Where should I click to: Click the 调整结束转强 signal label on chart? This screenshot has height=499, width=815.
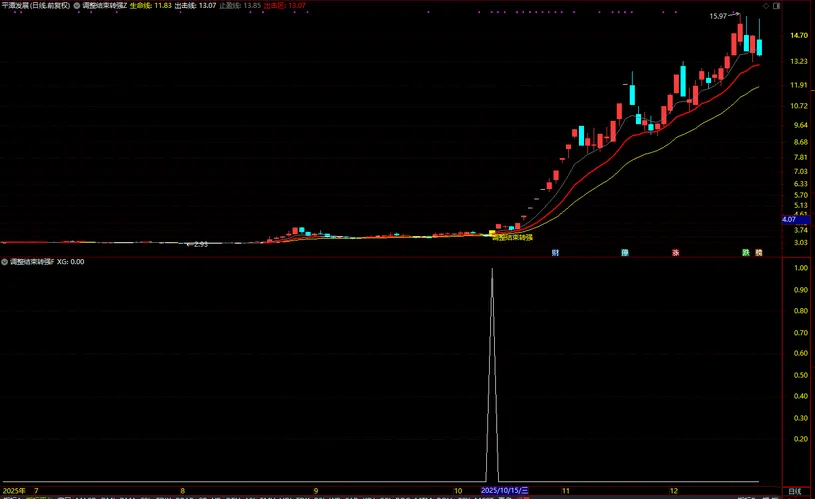click(x=512, y=238)
